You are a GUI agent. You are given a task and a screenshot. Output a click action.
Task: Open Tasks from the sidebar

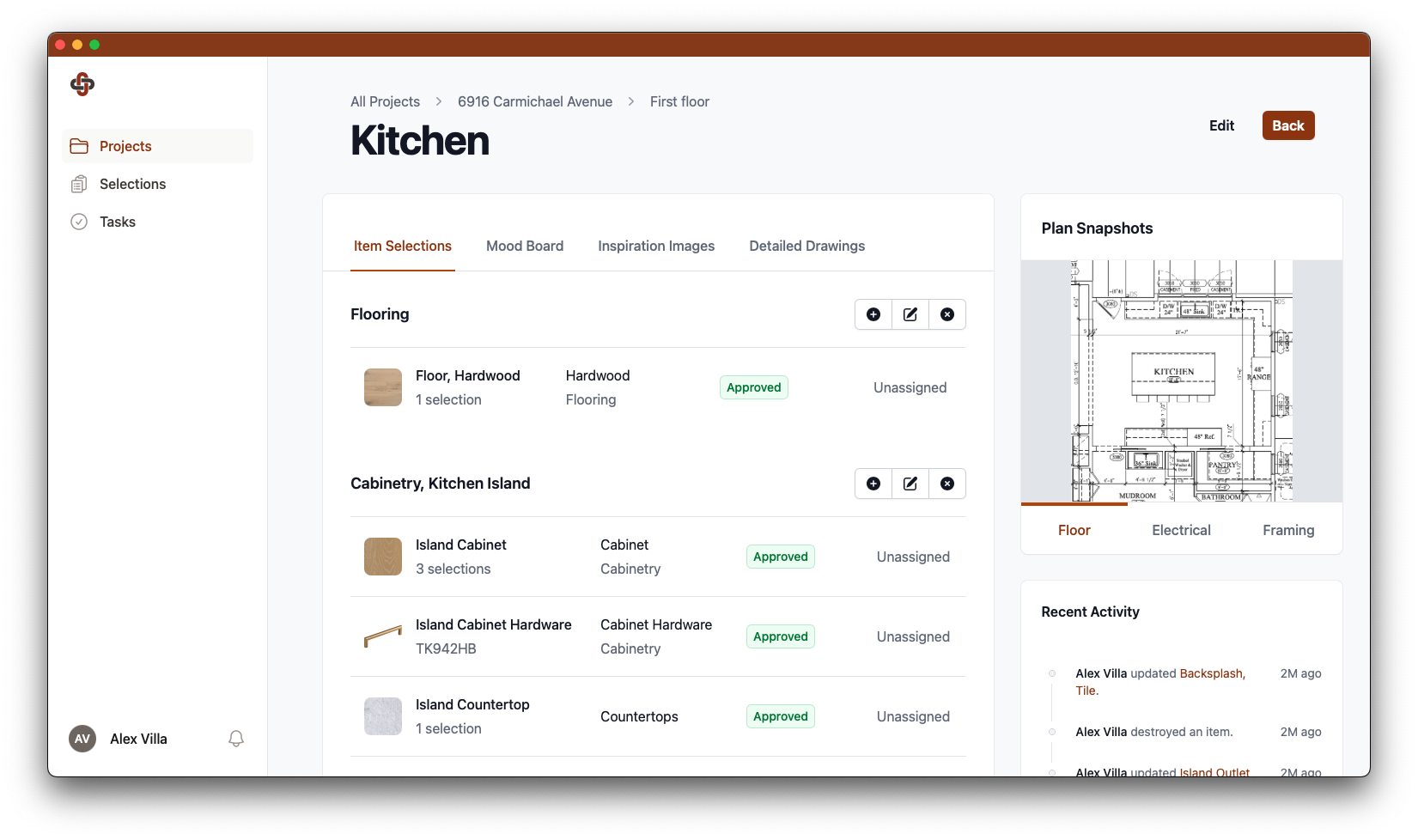tap(118, 222)
